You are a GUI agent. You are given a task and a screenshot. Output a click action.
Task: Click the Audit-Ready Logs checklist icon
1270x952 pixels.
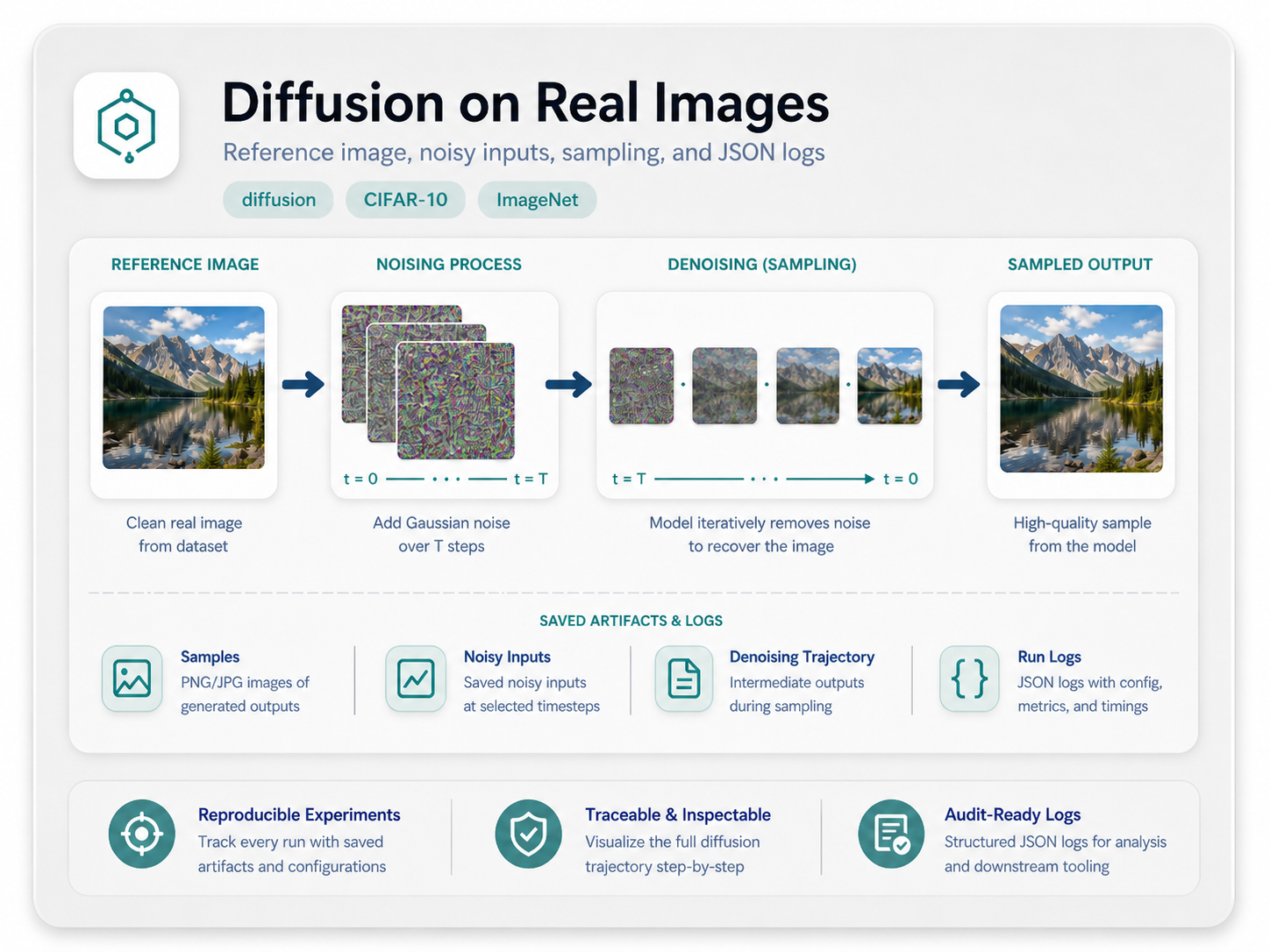(x=891, y=834)
